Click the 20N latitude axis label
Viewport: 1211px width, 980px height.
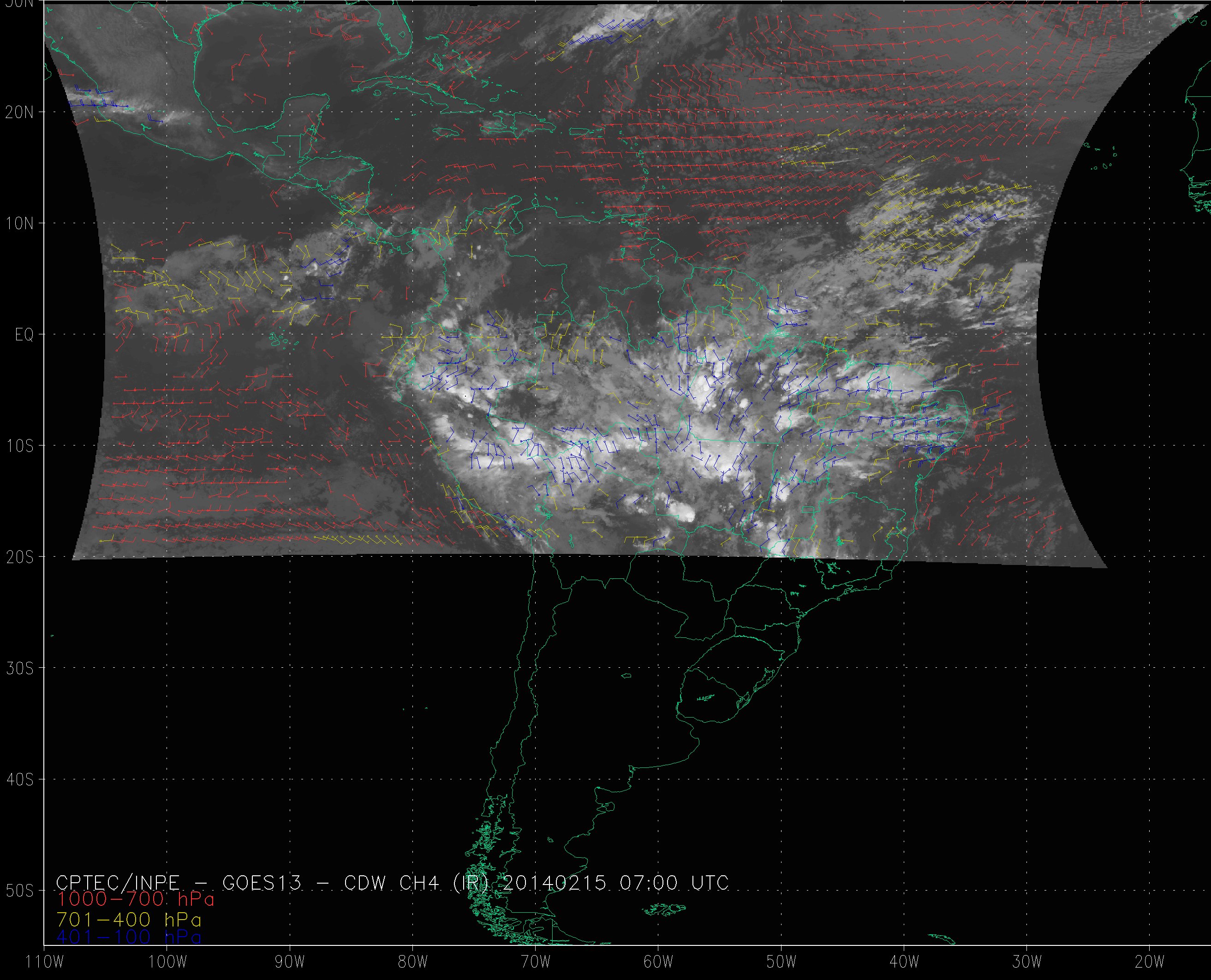coord(19,113)
